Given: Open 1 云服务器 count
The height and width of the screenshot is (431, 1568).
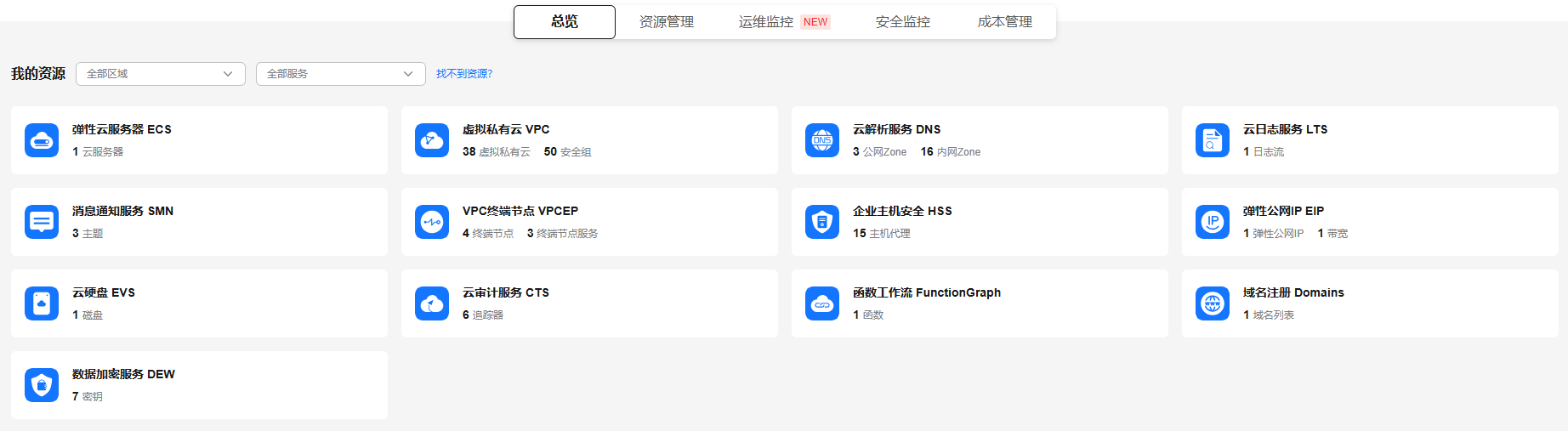Looking at the screenshot, I should [x=98, y=152].
